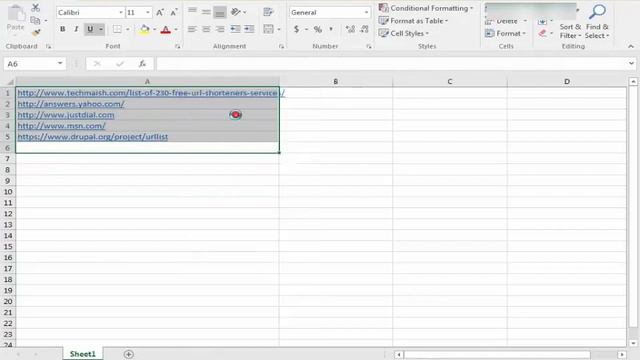This screenshot has height=360, width=640.
Task: Apply the yellow Fill Color
Action: [x=144, y=29]
